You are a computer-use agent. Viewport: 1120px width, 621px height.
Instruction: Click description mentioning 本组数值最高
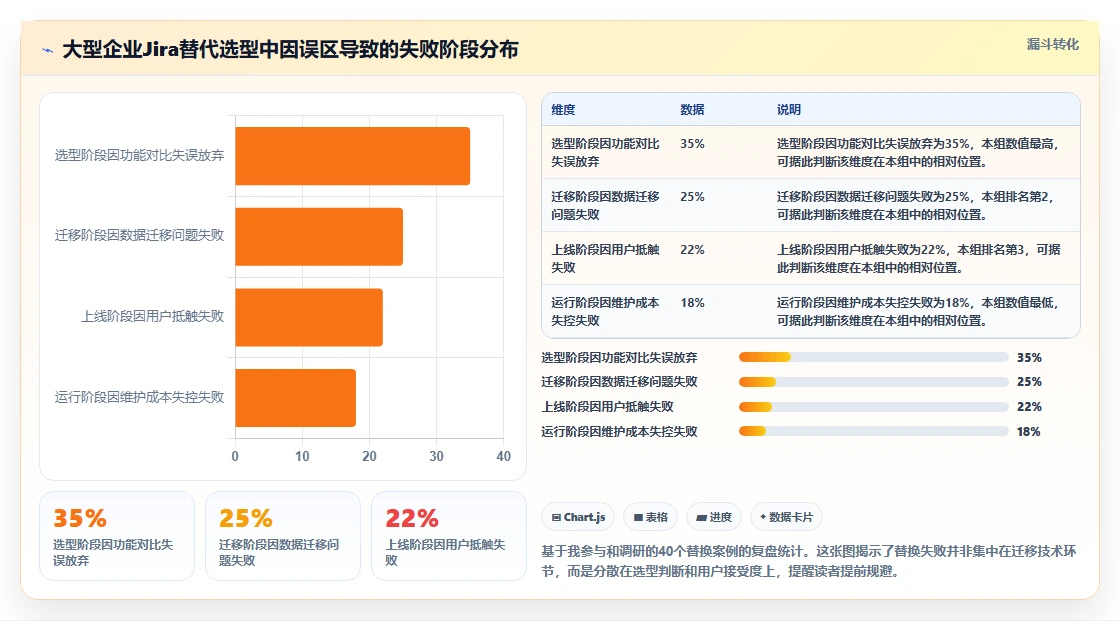(x=918, y=152)
